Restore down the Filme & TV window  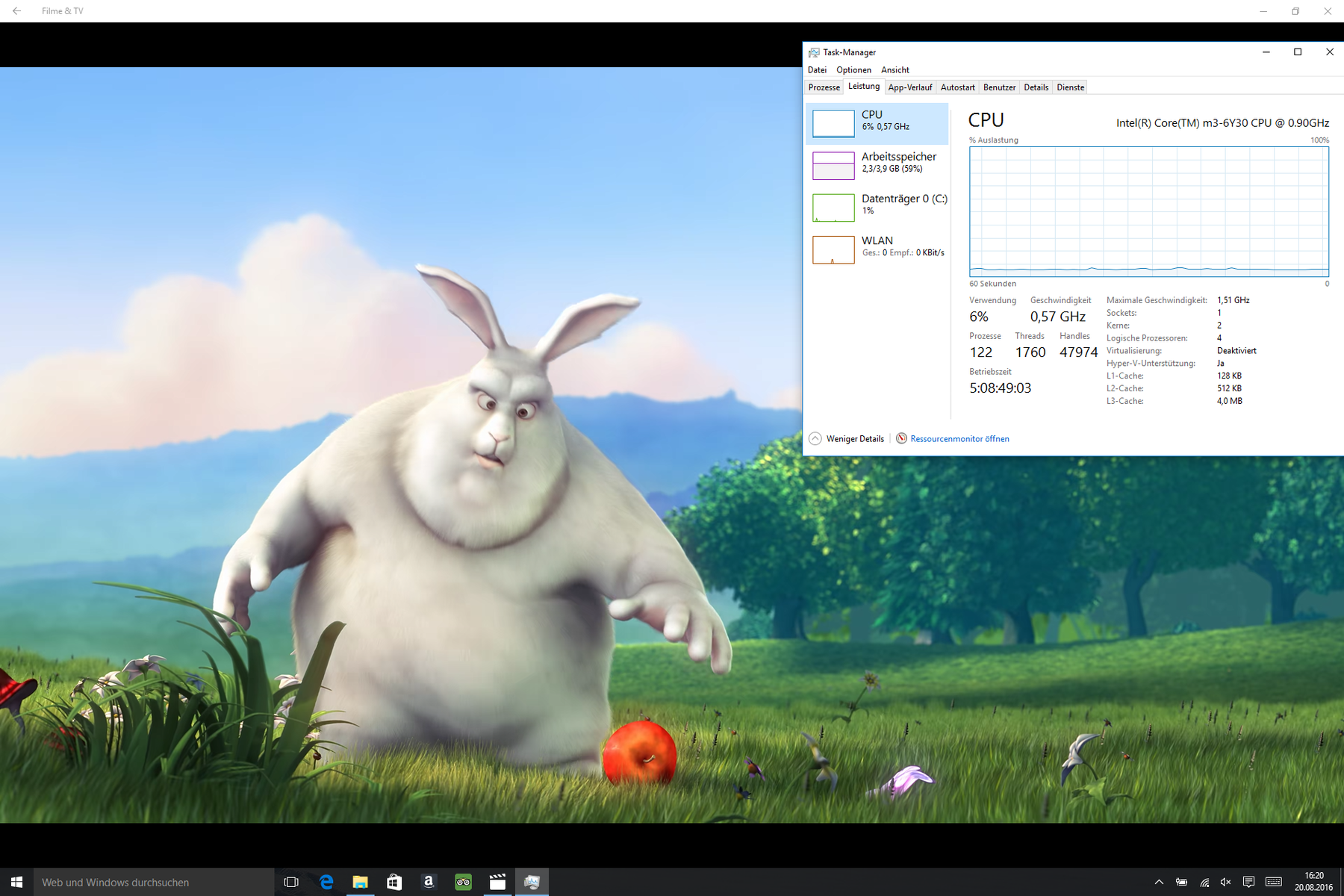tap(1295, 11)
